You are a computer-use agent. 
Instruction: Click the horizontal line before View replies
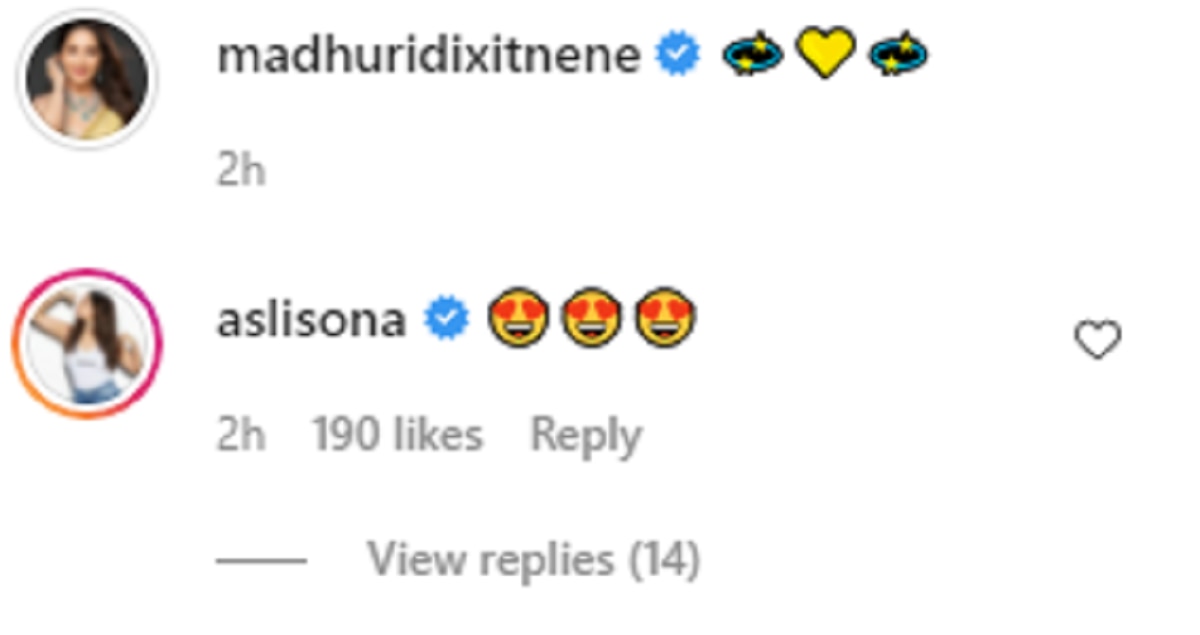click(x=261, y=560)
